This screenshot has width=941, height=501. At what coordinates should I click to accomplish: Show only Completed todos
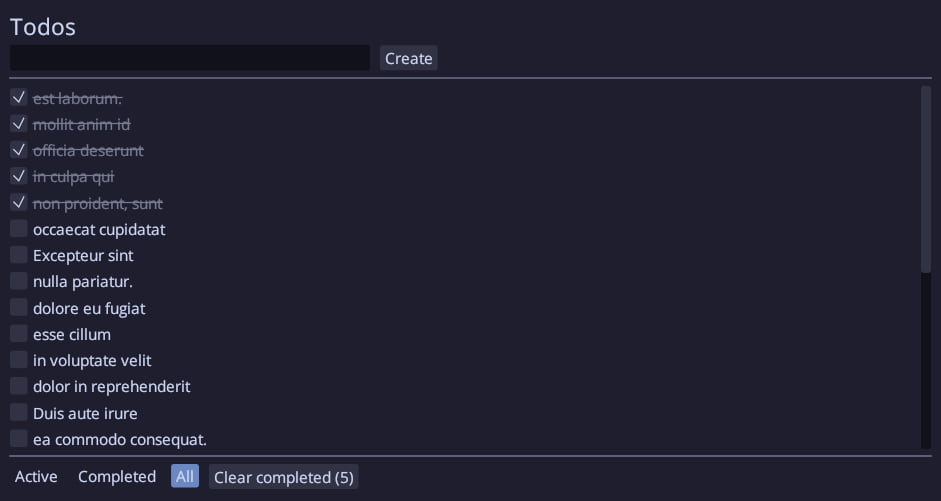click(x=117, y=476)
